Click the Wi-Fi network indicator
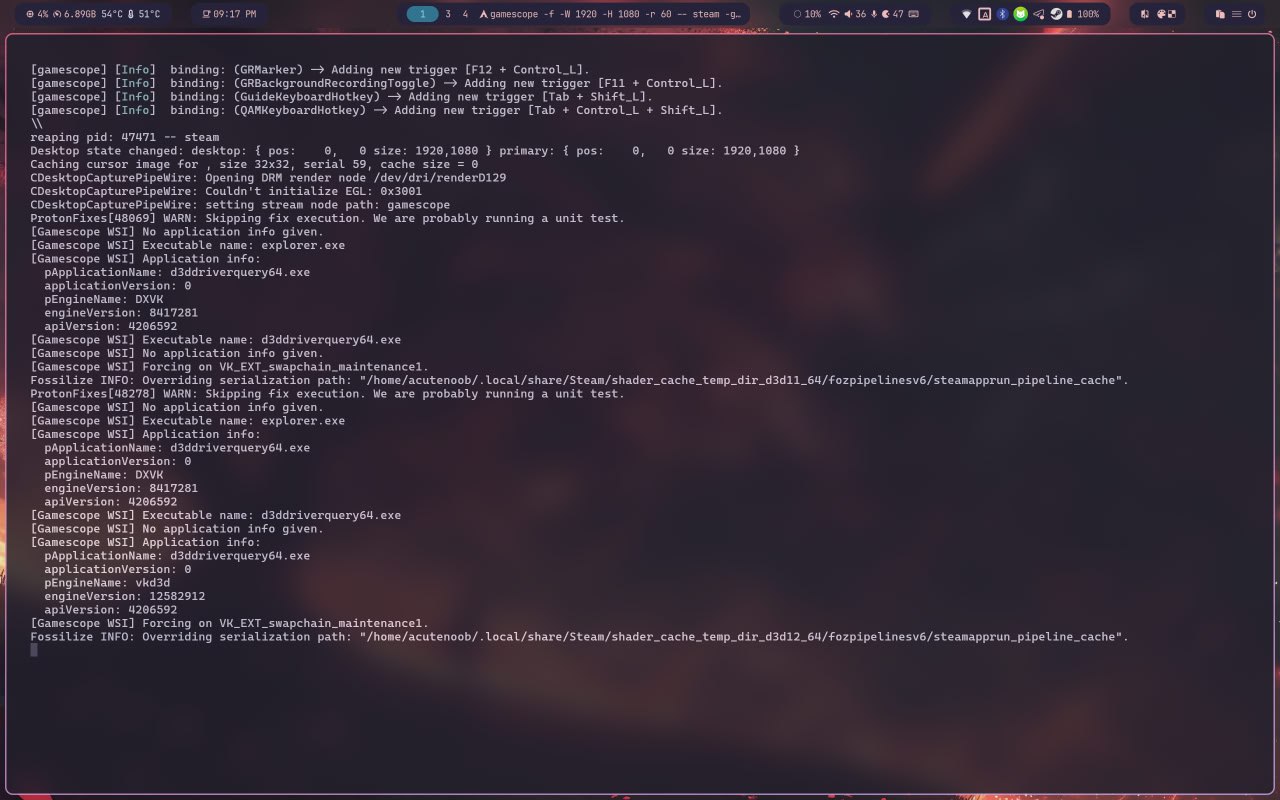The image size is (1280, 800). 833,14
